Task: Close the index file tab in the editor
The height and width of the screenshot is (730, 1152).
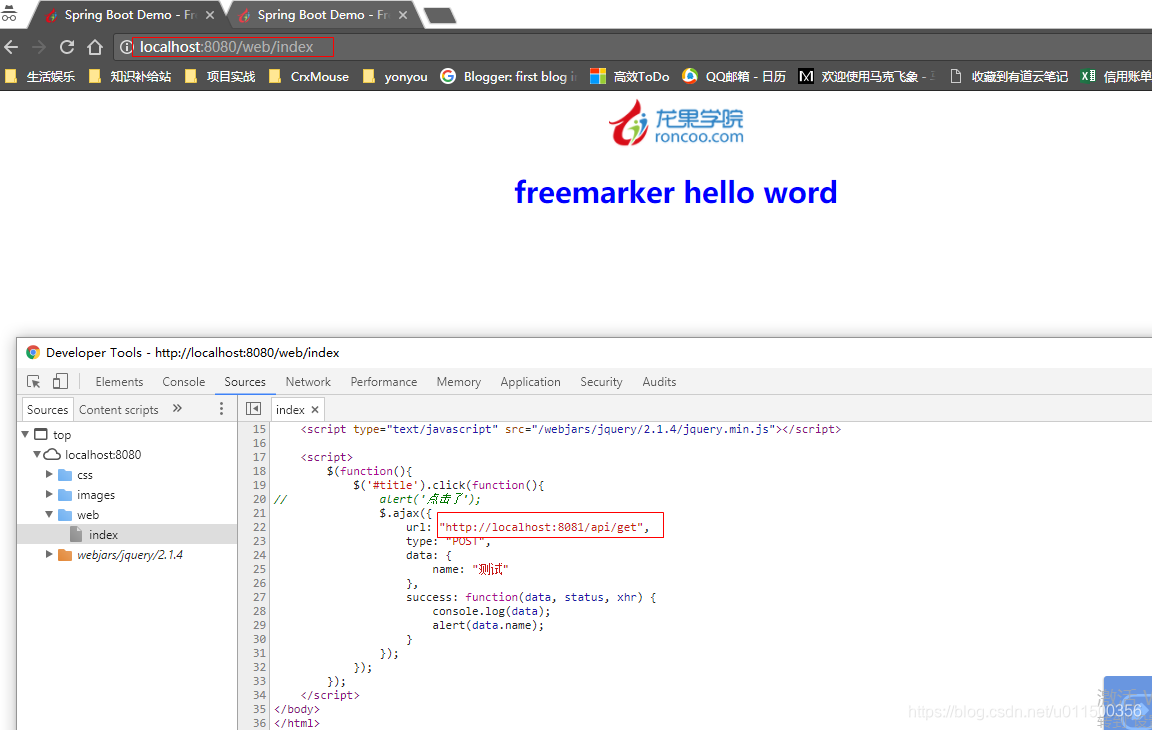Action: [315, 410]
